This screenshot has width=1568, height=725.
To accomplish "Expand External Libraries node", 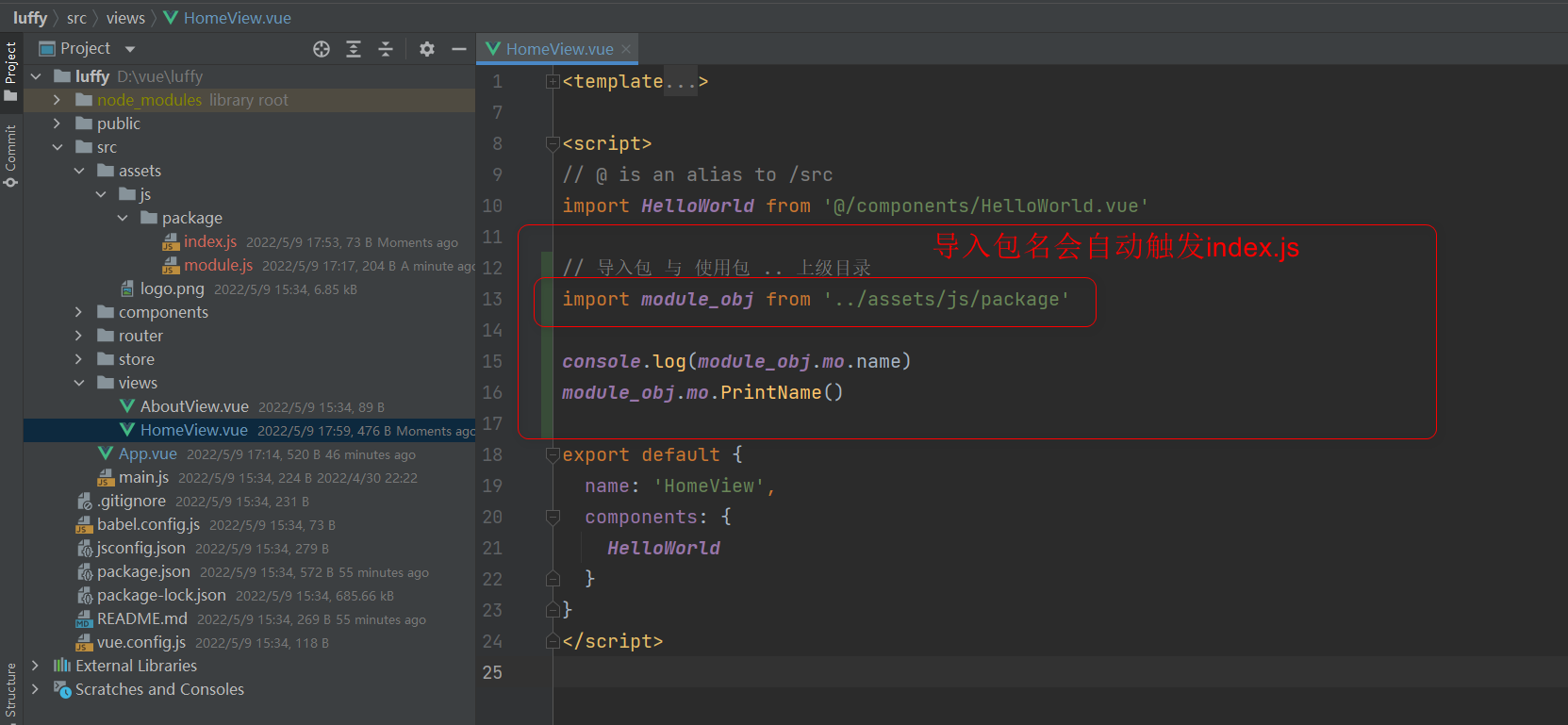I will (36, 666).
